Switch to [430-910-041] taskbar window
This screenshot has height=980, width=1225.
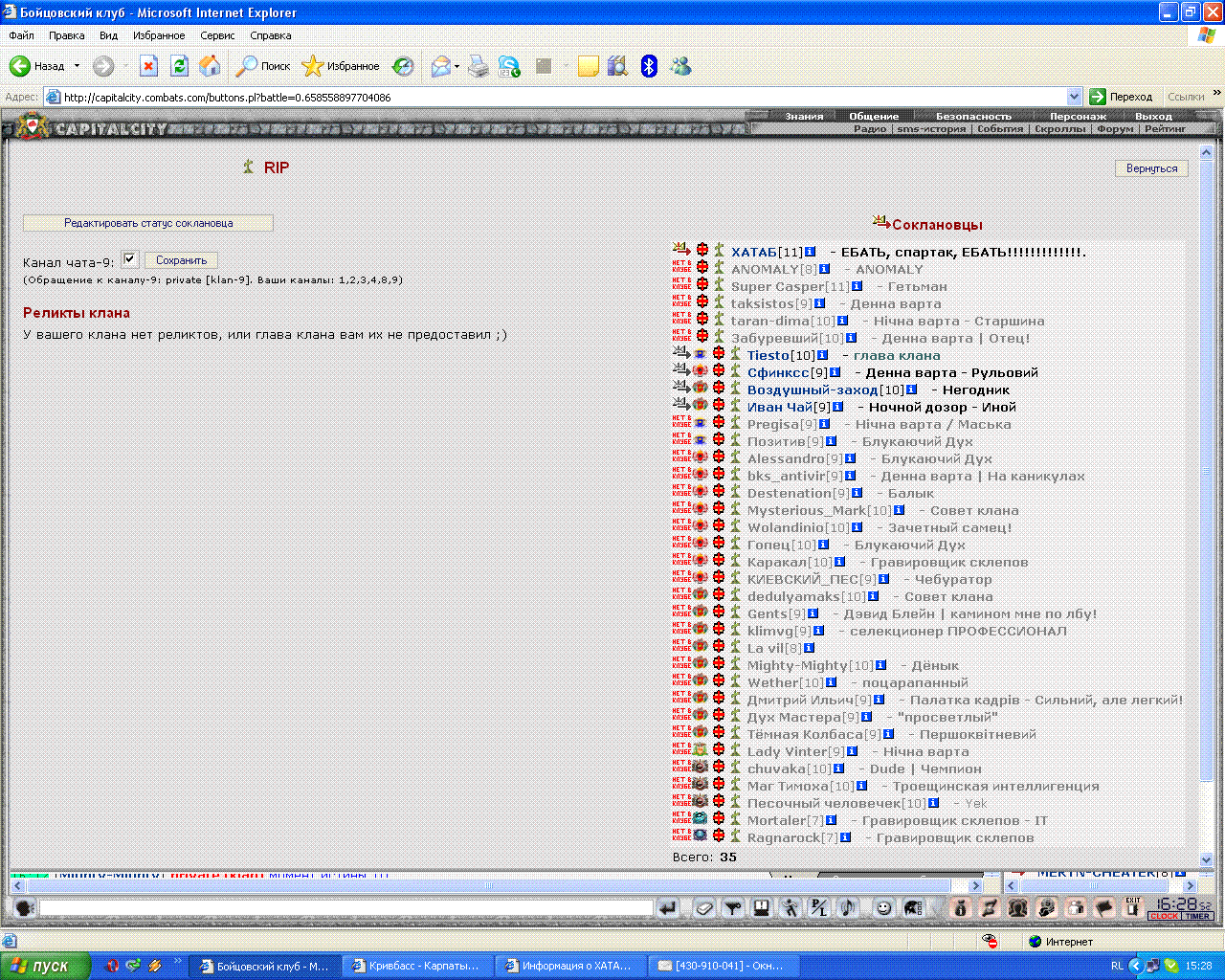click(724, 967)
